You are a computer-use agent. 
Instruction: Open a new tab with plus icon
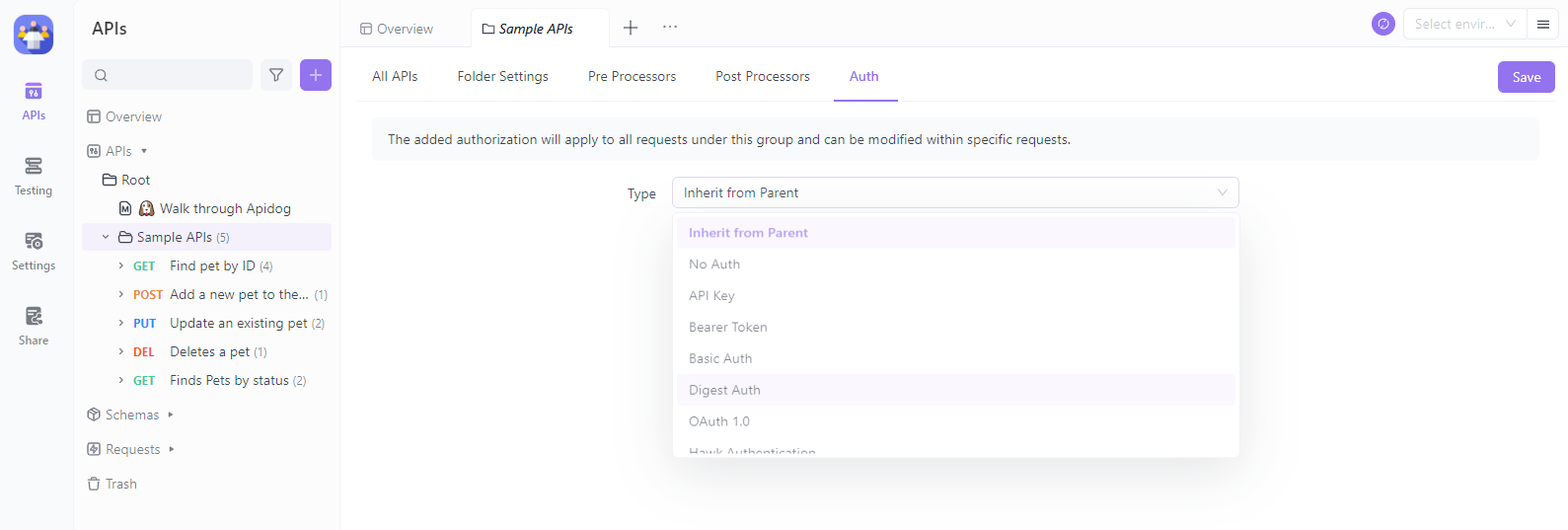click(x=631, y=28)
